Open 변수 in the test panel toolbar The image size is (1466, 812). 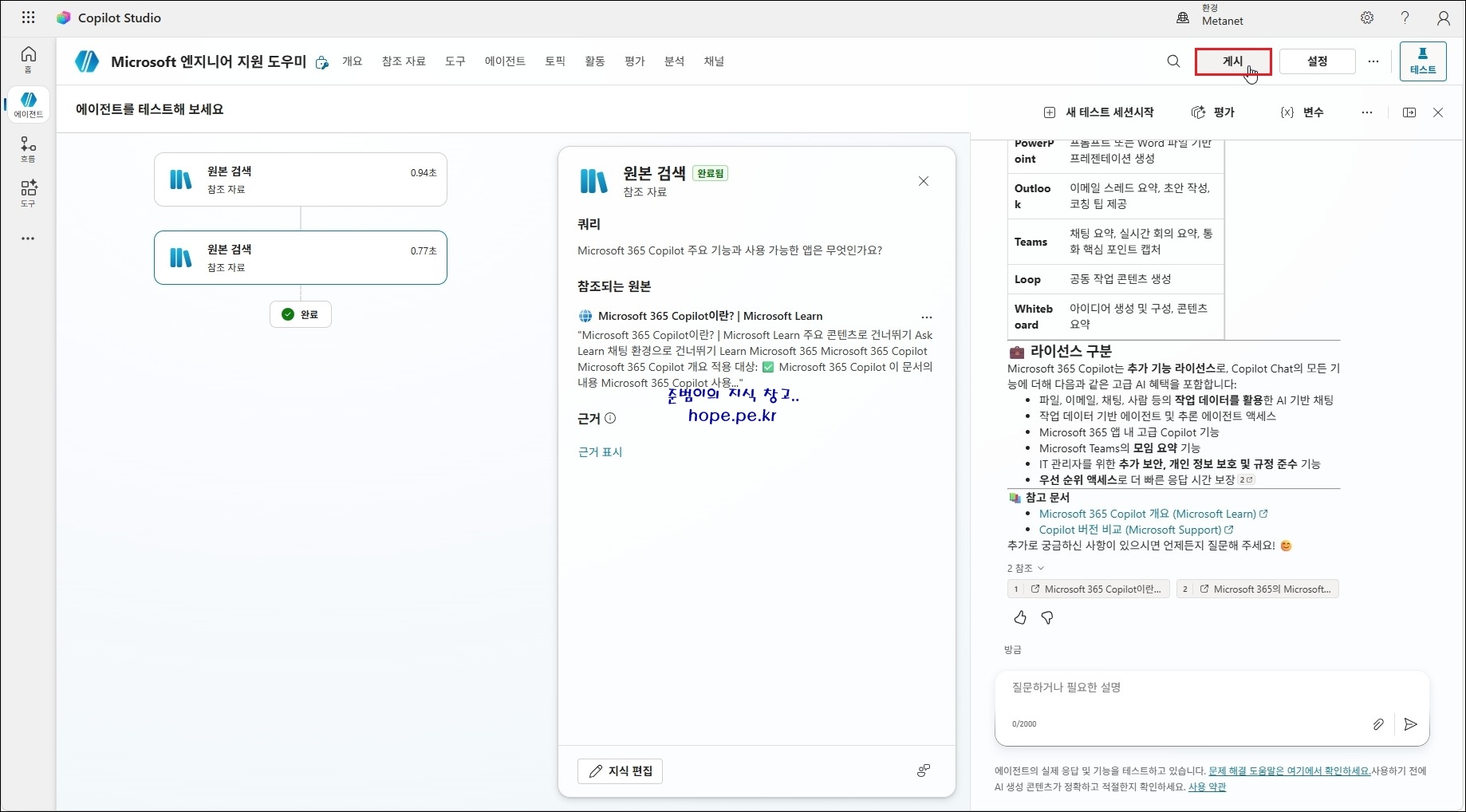[x=1302, y=112]
